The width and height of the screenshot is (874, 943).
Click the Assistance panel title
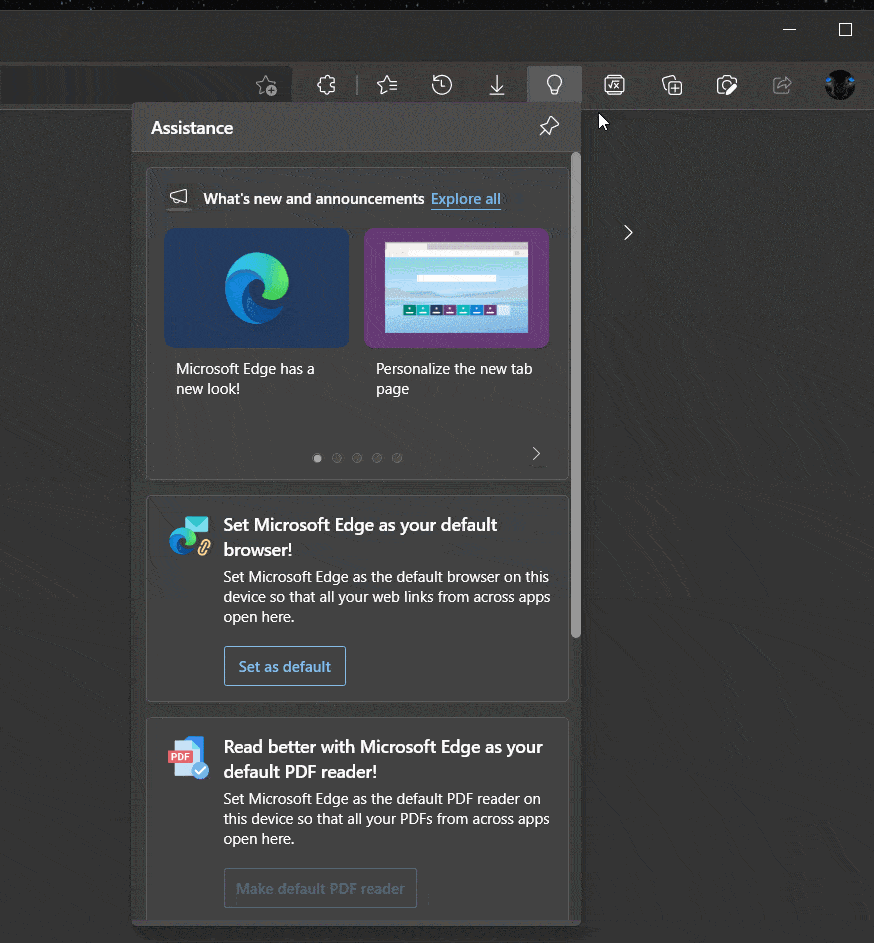pos(192,128)
